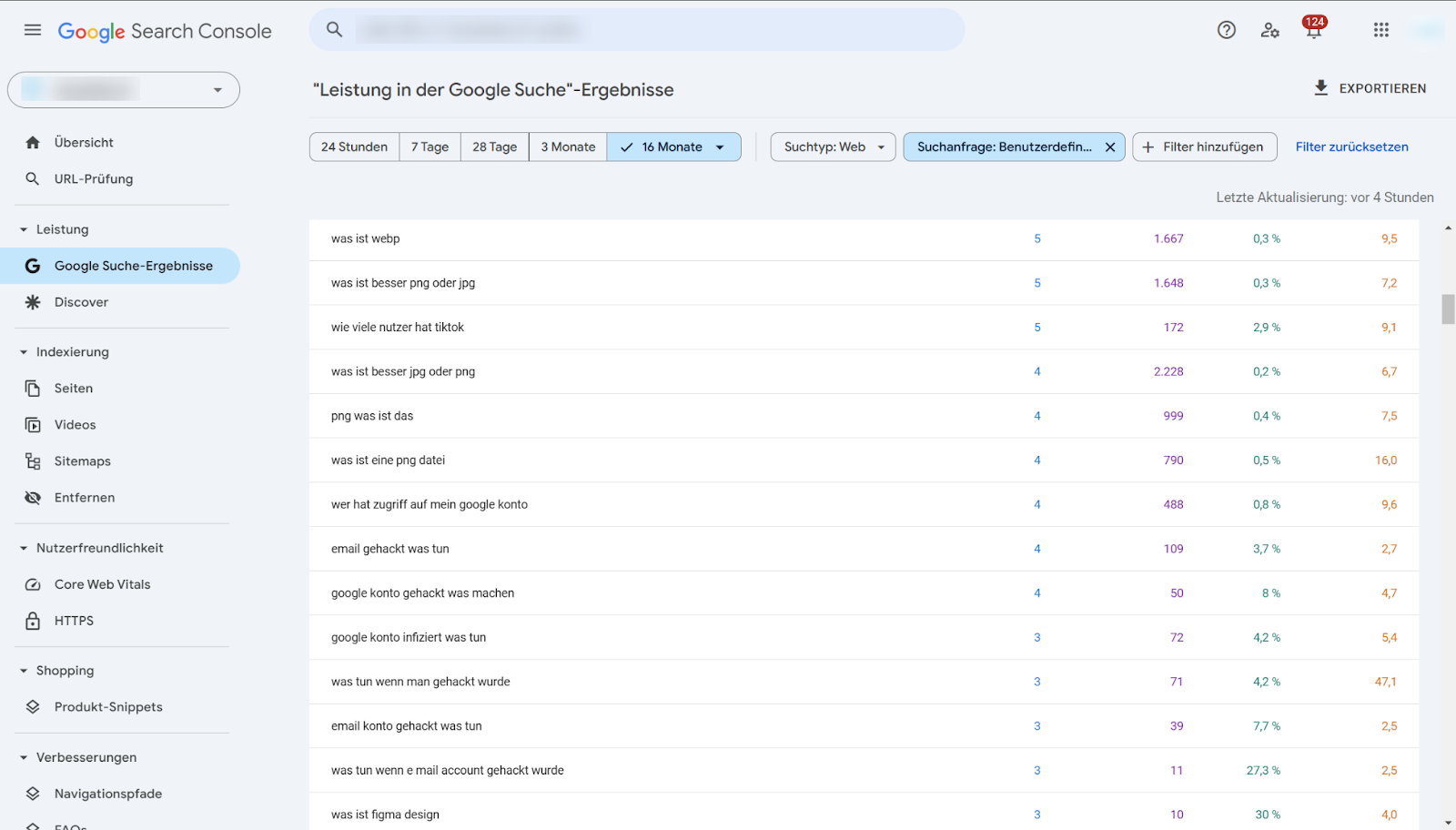Click the Exportieren button
This screenshot has height=830, width=1456.
(1370, 88)
